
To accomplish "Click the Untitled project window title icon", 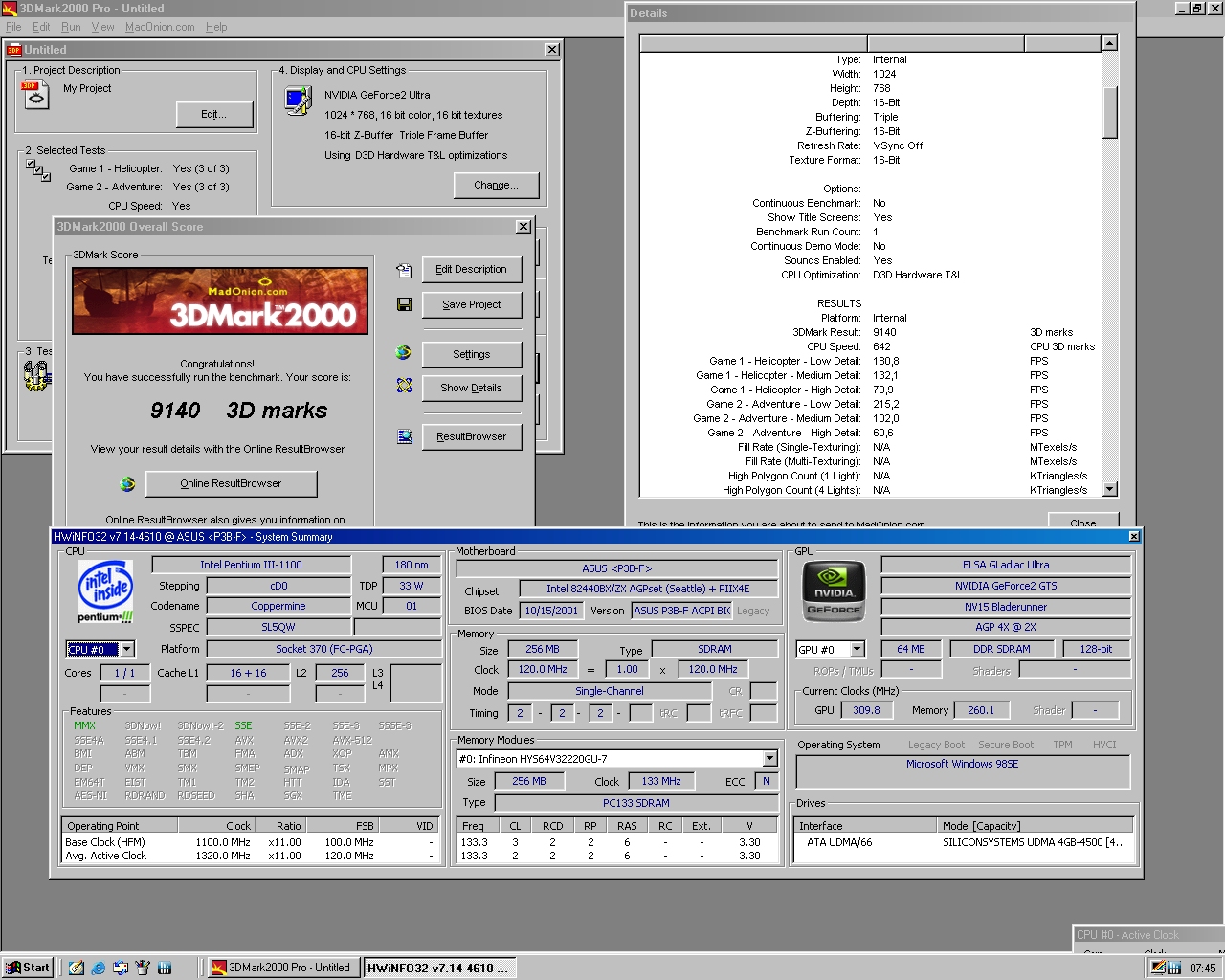I will 14,50.
